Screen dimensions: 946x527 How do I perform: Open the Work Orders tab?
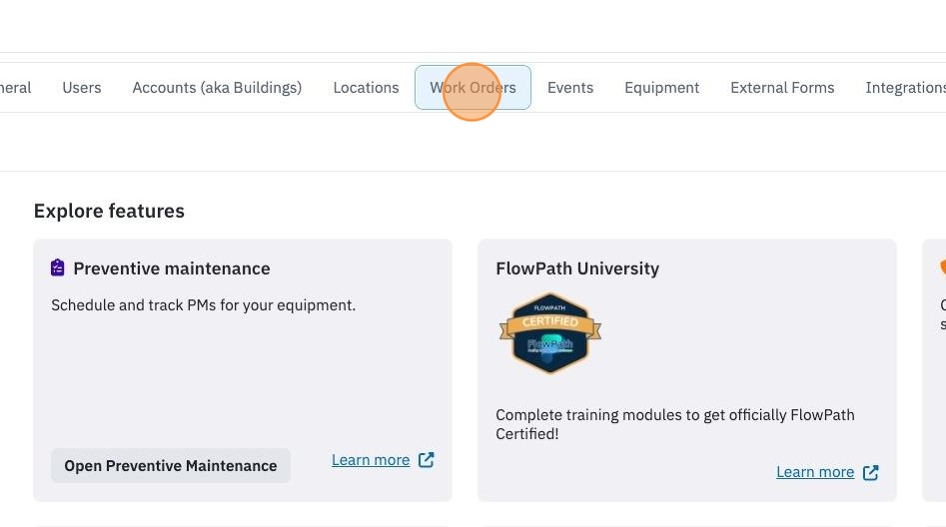click(x=473, y=87)
